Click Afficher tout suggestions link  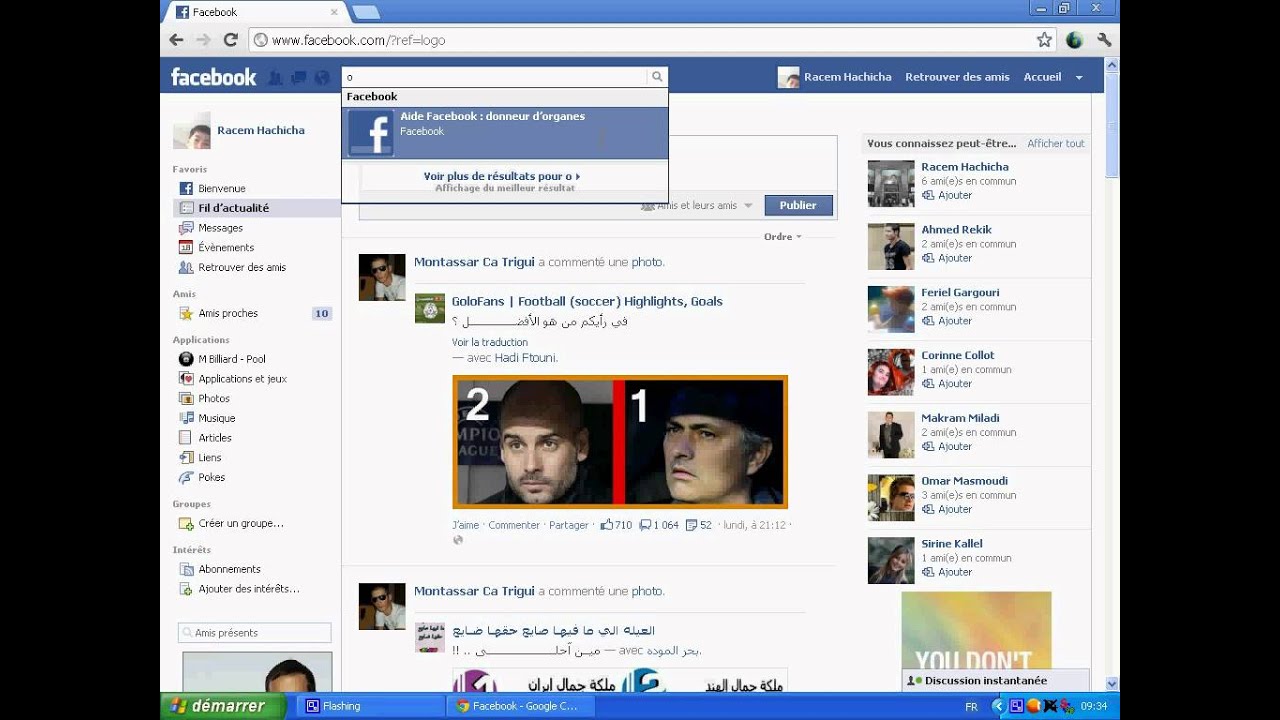[1056, 144]
